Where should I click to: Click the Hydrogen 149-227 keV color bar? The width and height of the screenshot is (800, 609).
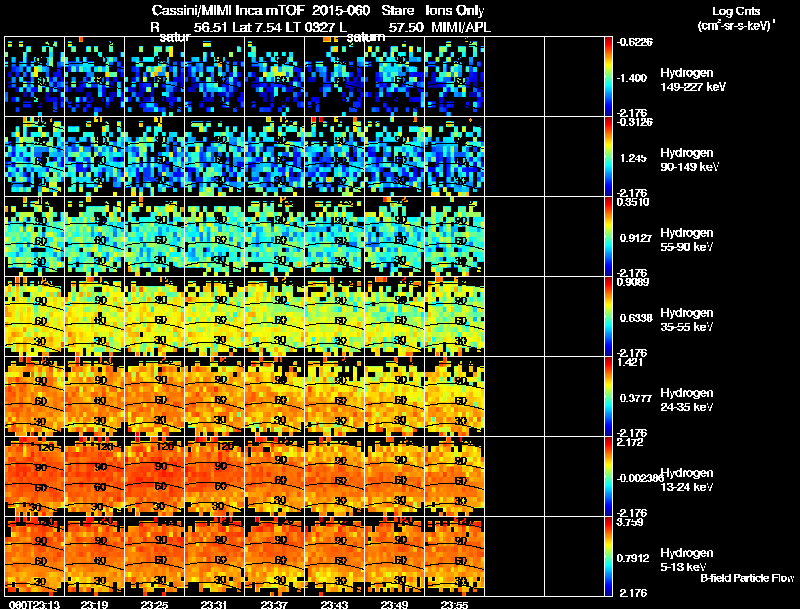click(608, 77)
